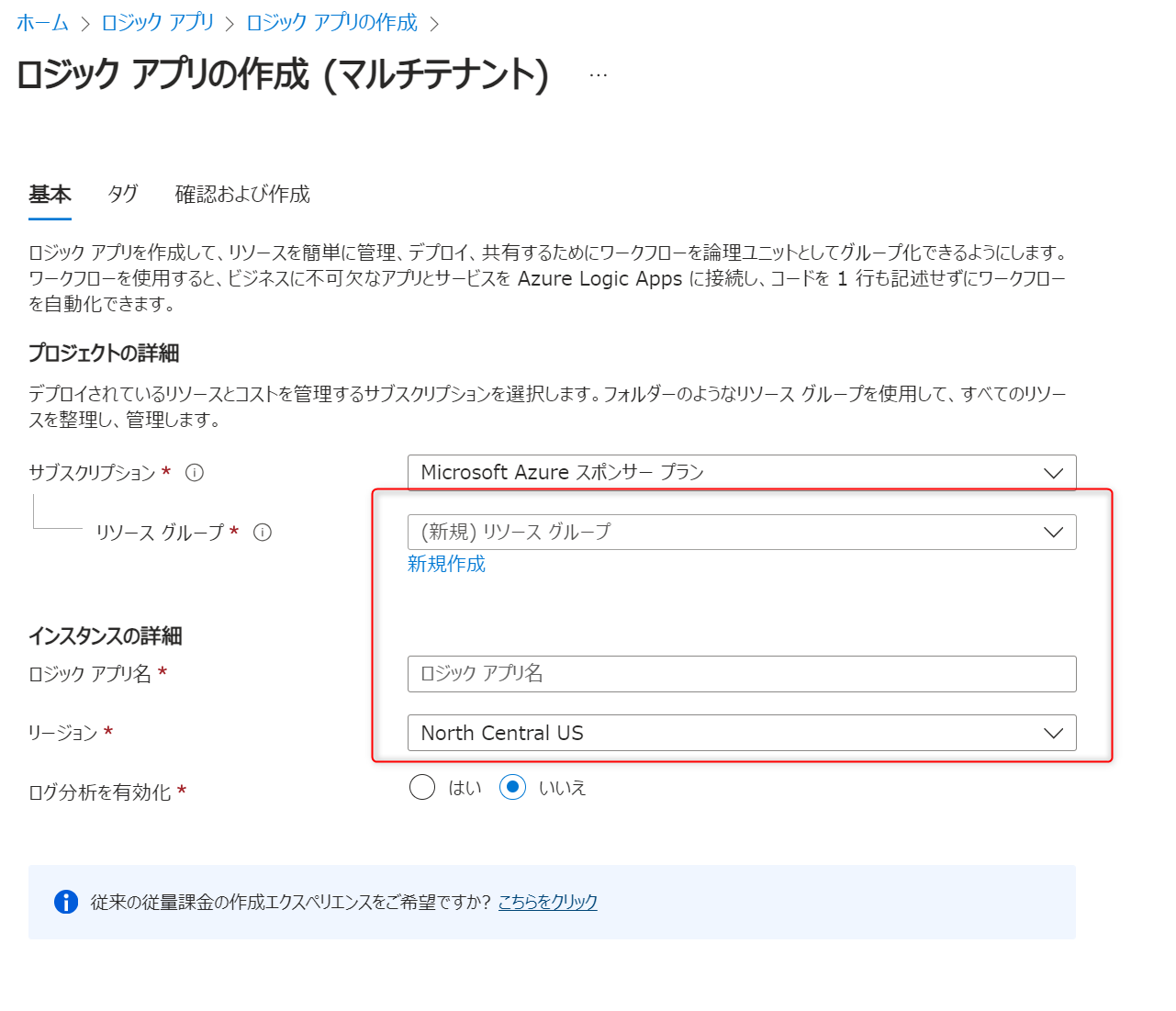Show info tooltip for リソース グループ
The width and height of the screenshot is (1176, 1011).
pyautogui.click(x=263, y=533)
